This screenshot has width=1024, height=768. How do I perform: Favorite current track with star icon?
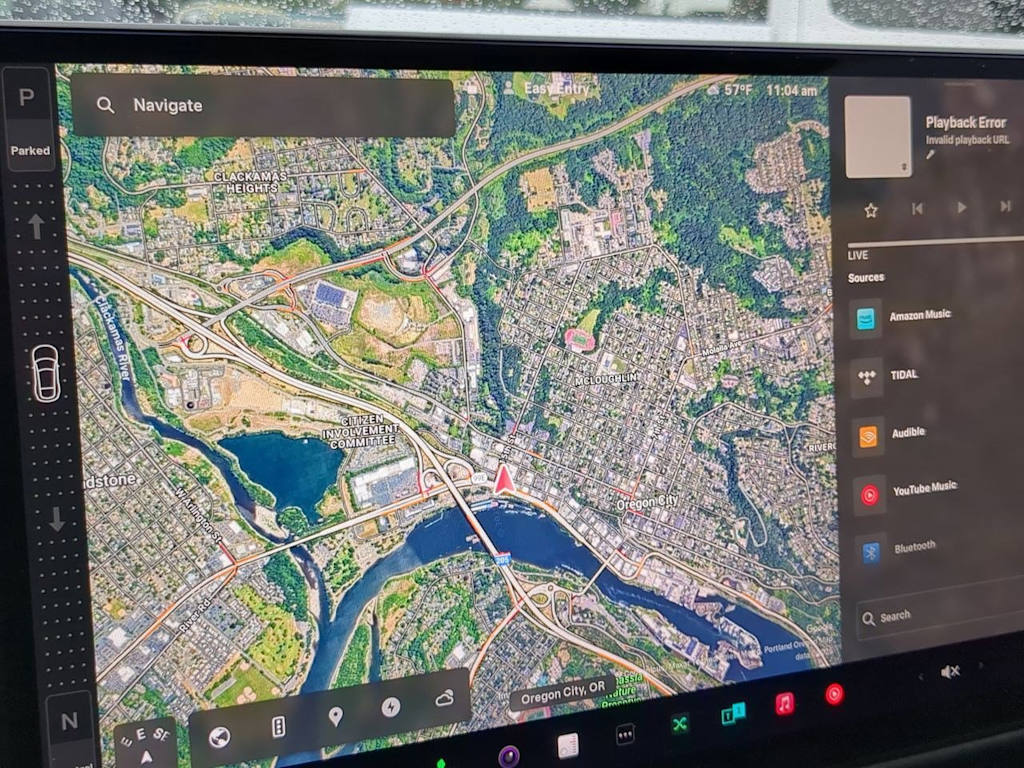871,210
